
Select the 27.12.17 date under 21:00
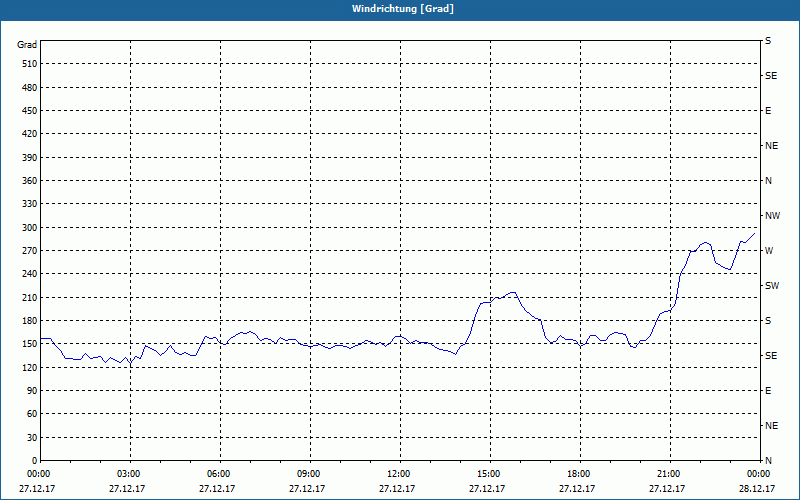click(667, 489)
